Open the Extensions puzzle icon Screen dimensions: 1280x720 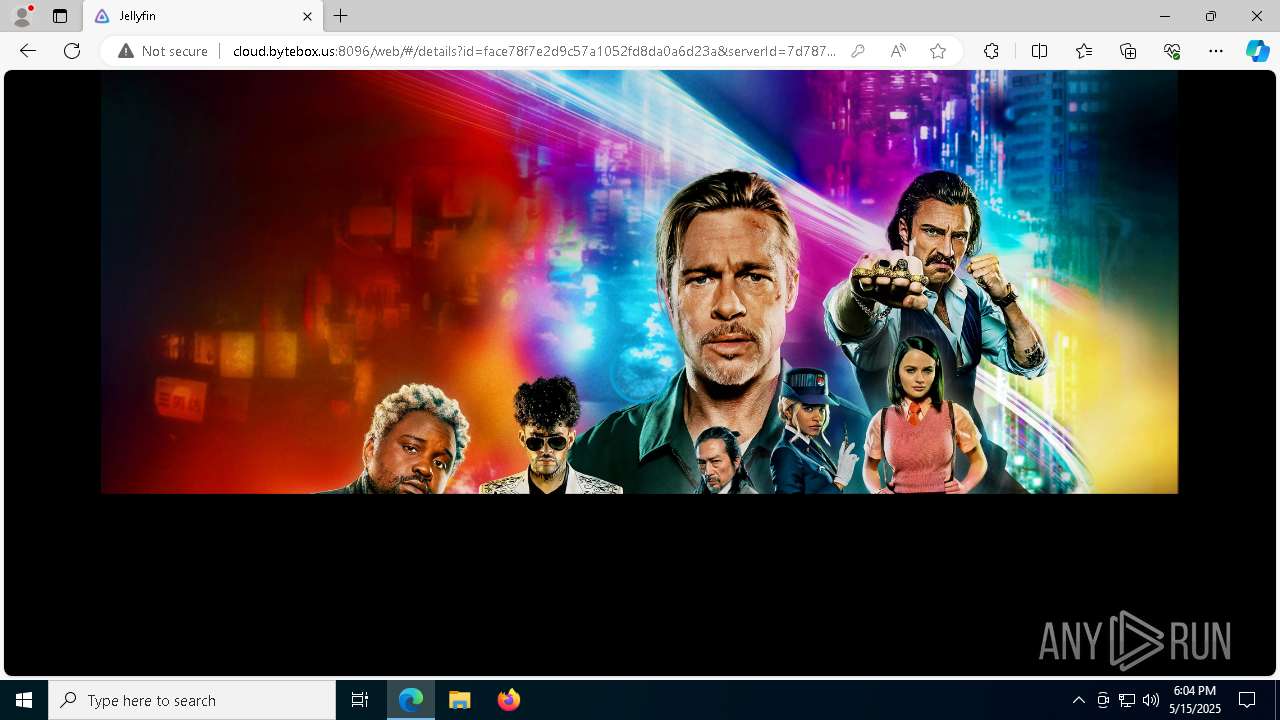991,51
